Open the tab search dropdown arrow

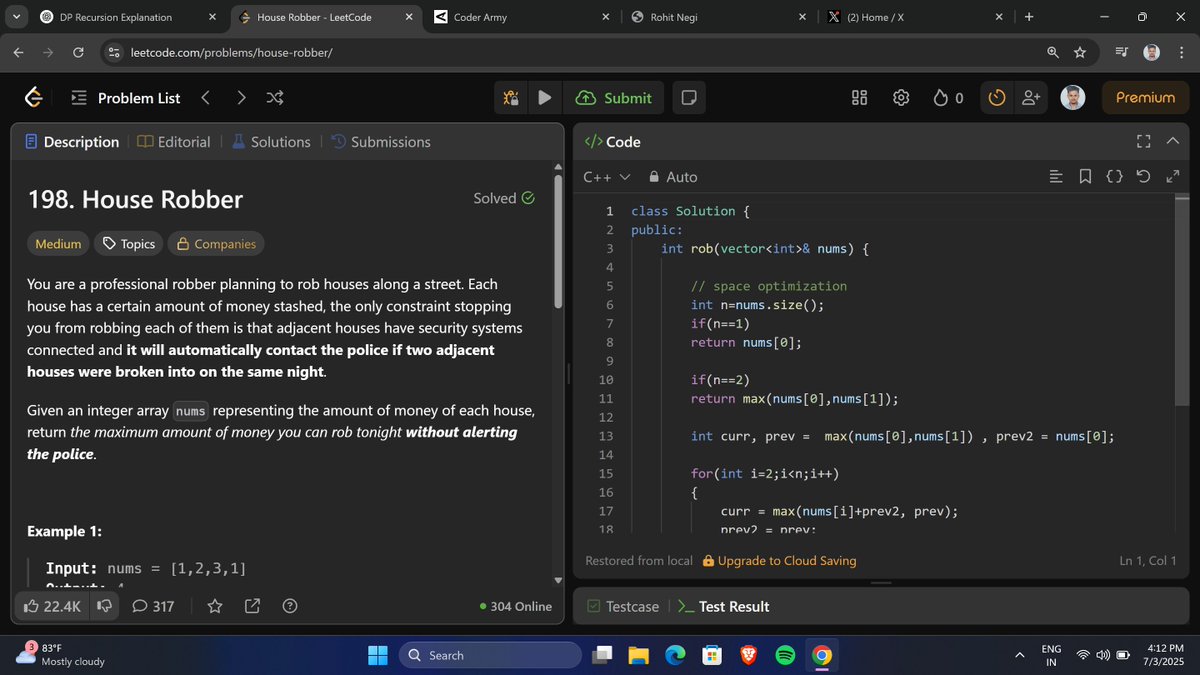(x=14, y=17)
